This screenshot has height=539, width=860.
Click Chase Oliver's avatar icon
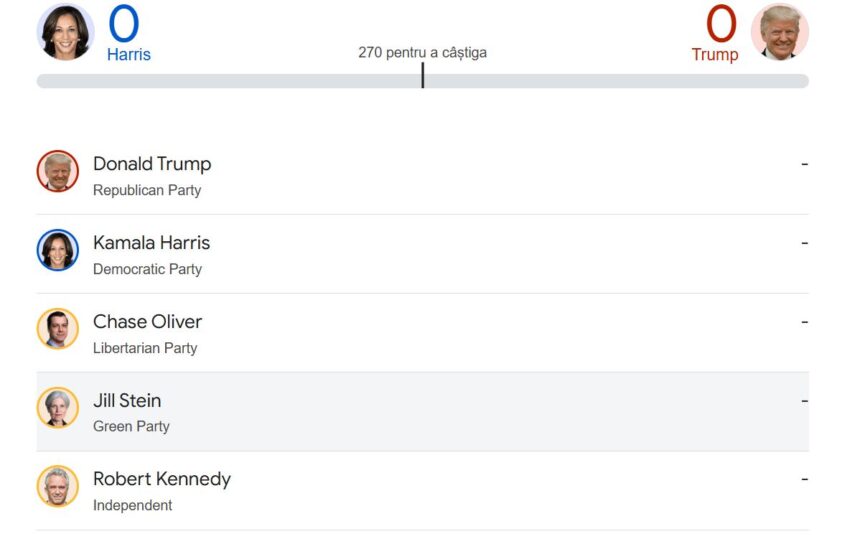[x=58, y=329]
